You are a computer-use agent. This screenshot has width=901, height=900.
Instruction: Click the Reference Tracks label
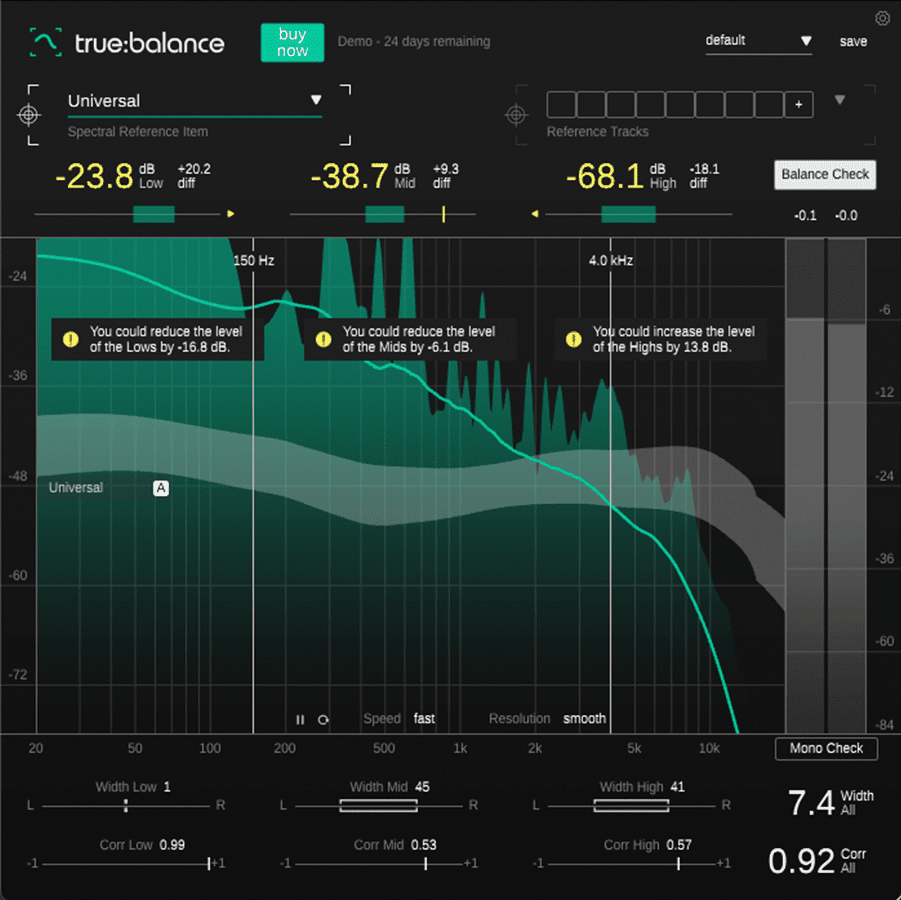pos(598,132)
